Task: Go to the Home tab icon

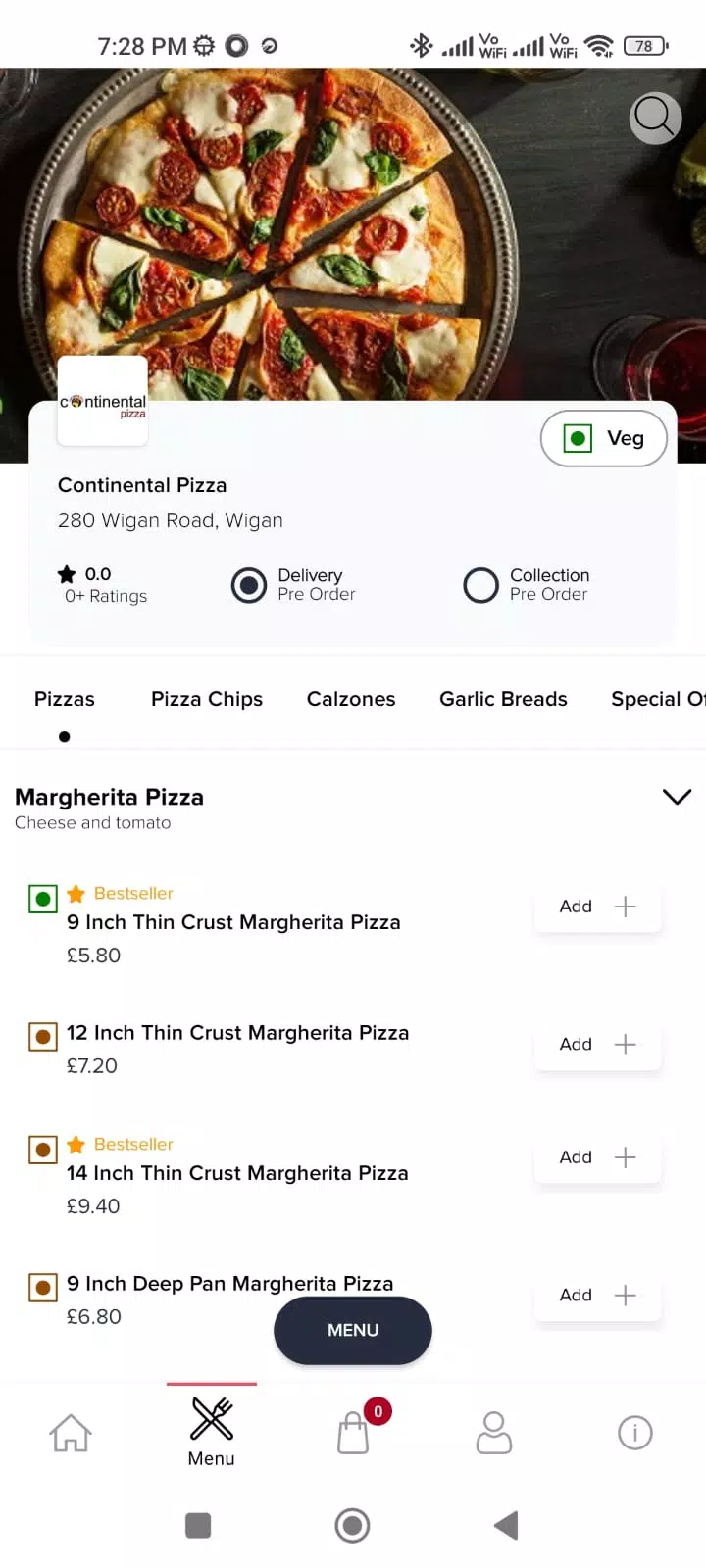Action: click(71, 1433)
